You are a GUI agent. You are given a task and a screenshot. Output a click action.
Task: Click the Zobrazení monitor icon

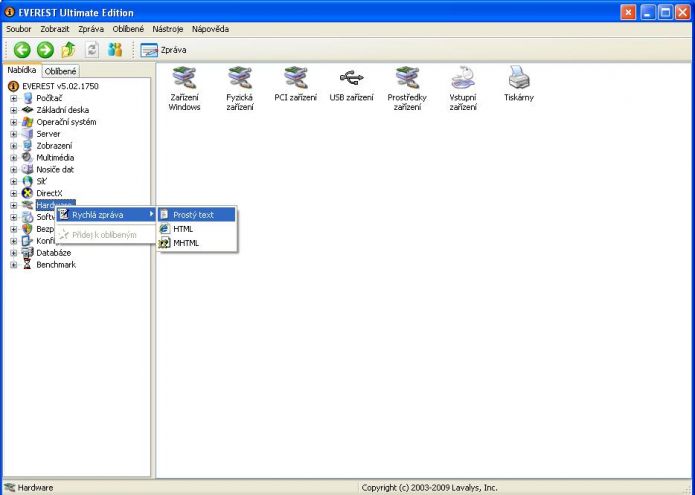pos(27,145)
